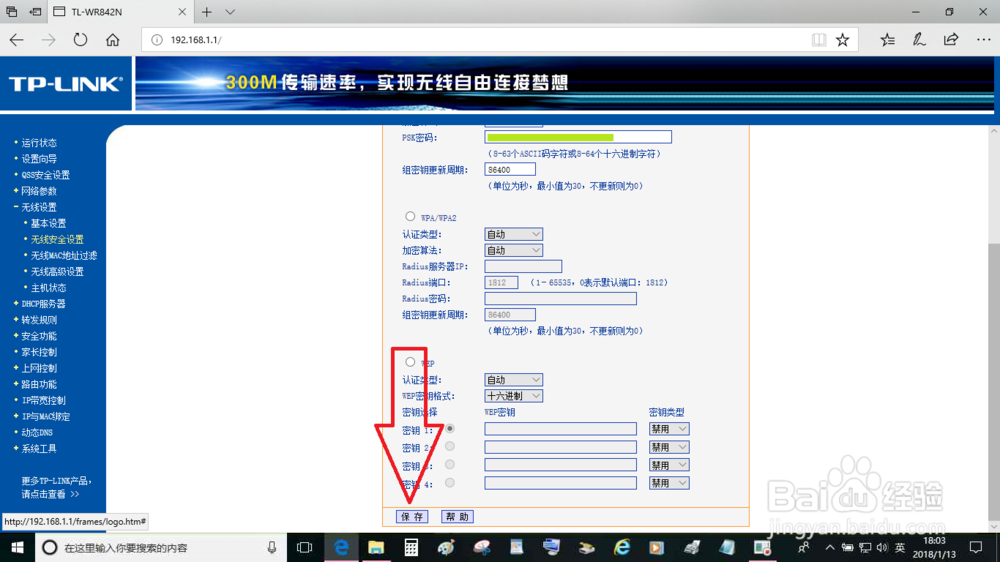This screenshot has width=1000, height=562.
Task: Click the 帮助 help button
Action: (457, 516)
